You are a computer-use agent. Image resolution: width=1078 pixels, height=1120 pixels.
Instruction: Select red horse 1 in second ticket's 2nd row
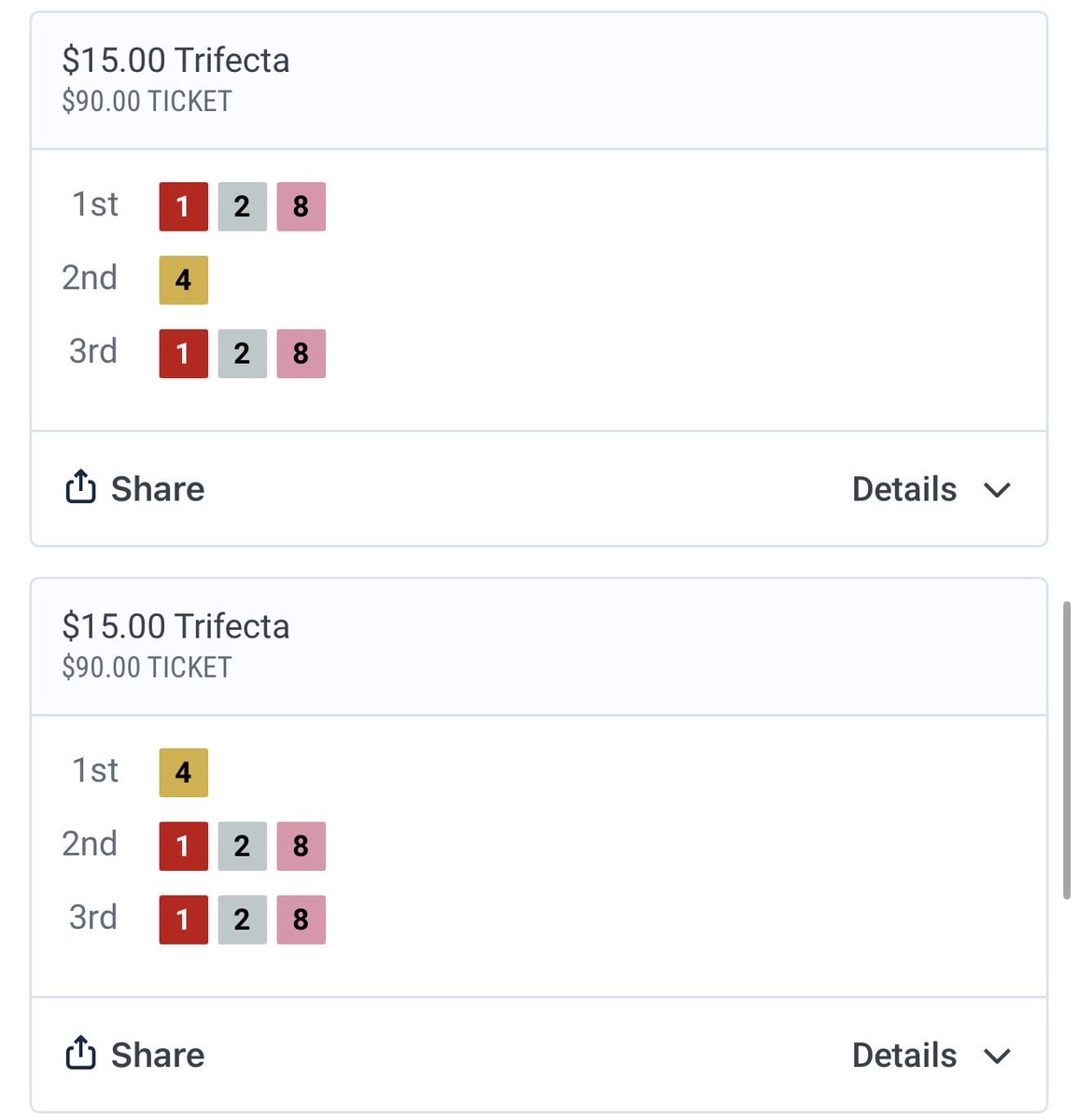(183, 847)
